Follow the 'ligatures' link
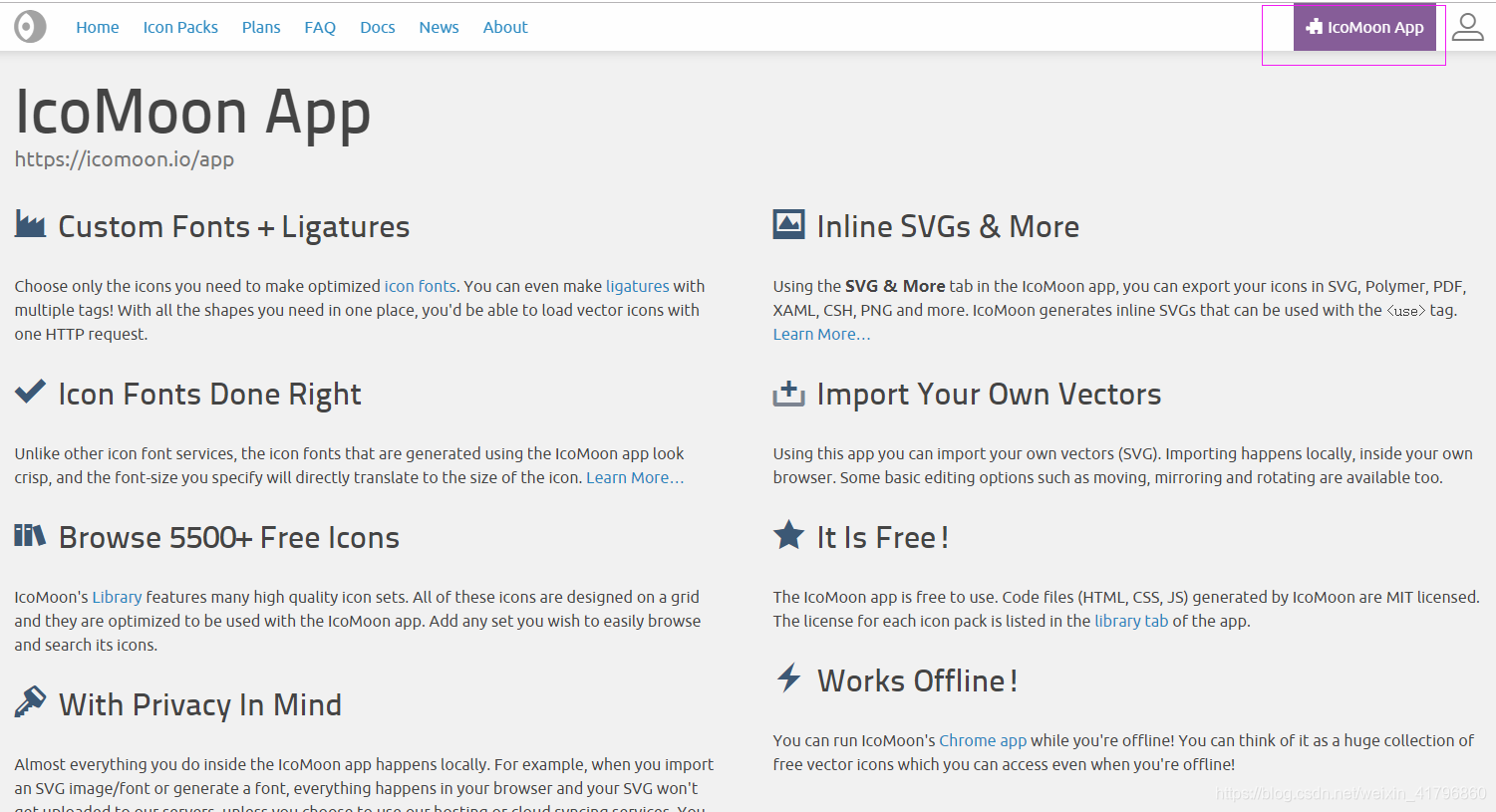This screenshot has width=1496, height=812. pyautogui.click(x=638, y=286)
